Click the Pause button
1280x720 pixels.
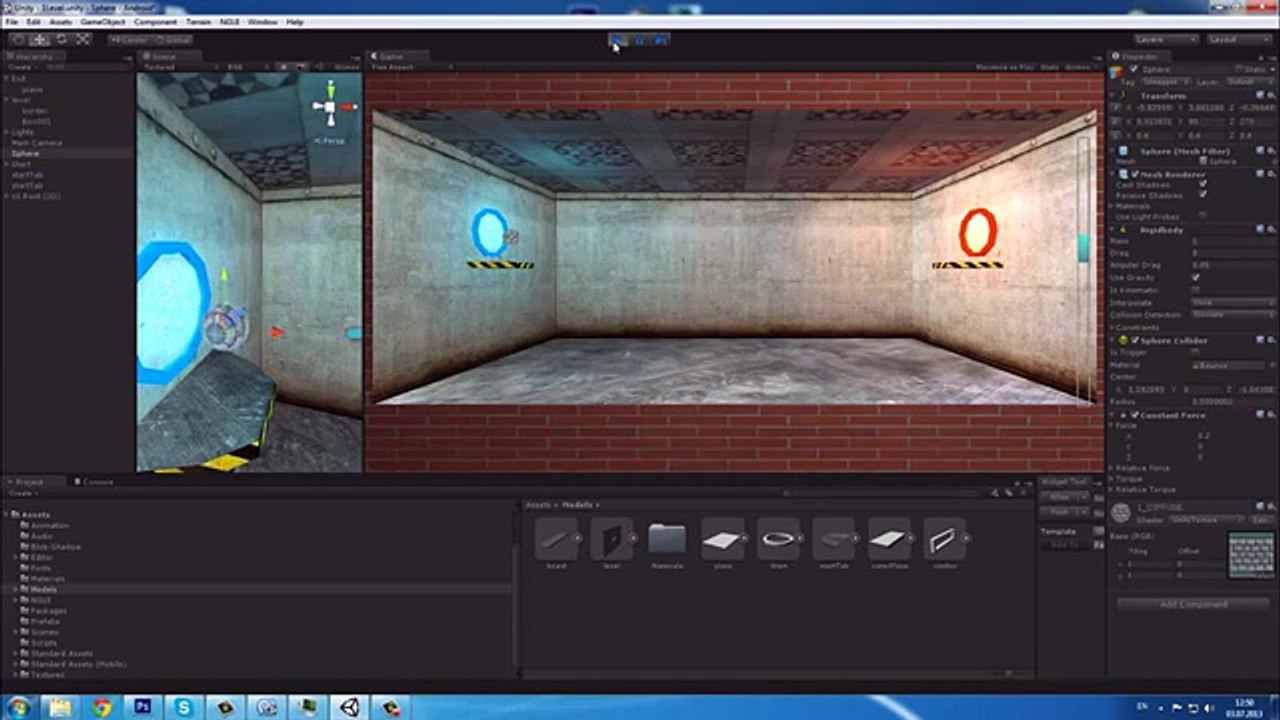pyautogui.click(x=639, y=40)
